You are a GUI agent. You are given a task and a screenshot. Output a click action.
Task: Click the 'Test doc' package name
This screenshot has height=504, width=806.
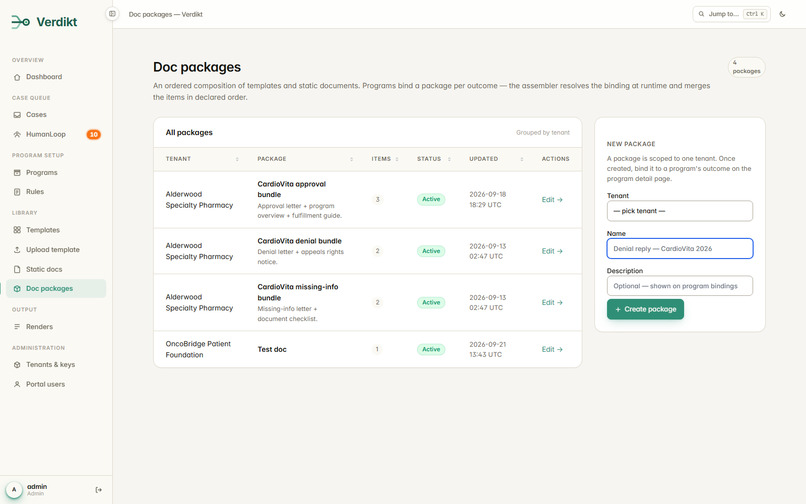(272, 349)
